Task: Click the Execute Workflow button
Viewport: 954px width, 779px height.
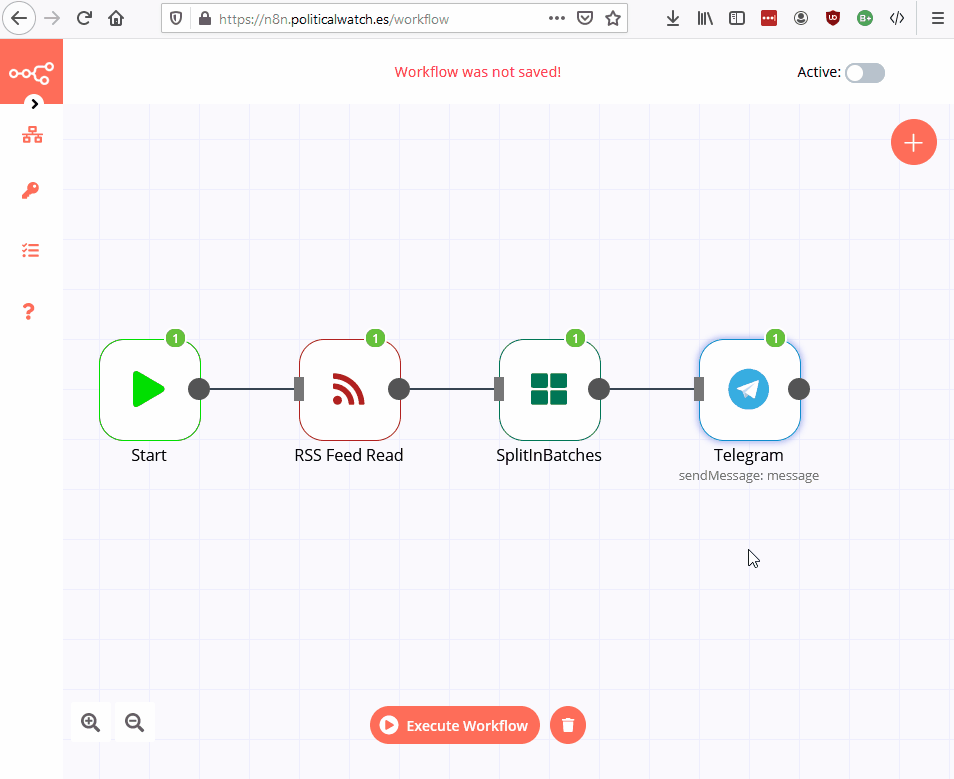Action: click(x=454, y=725)
